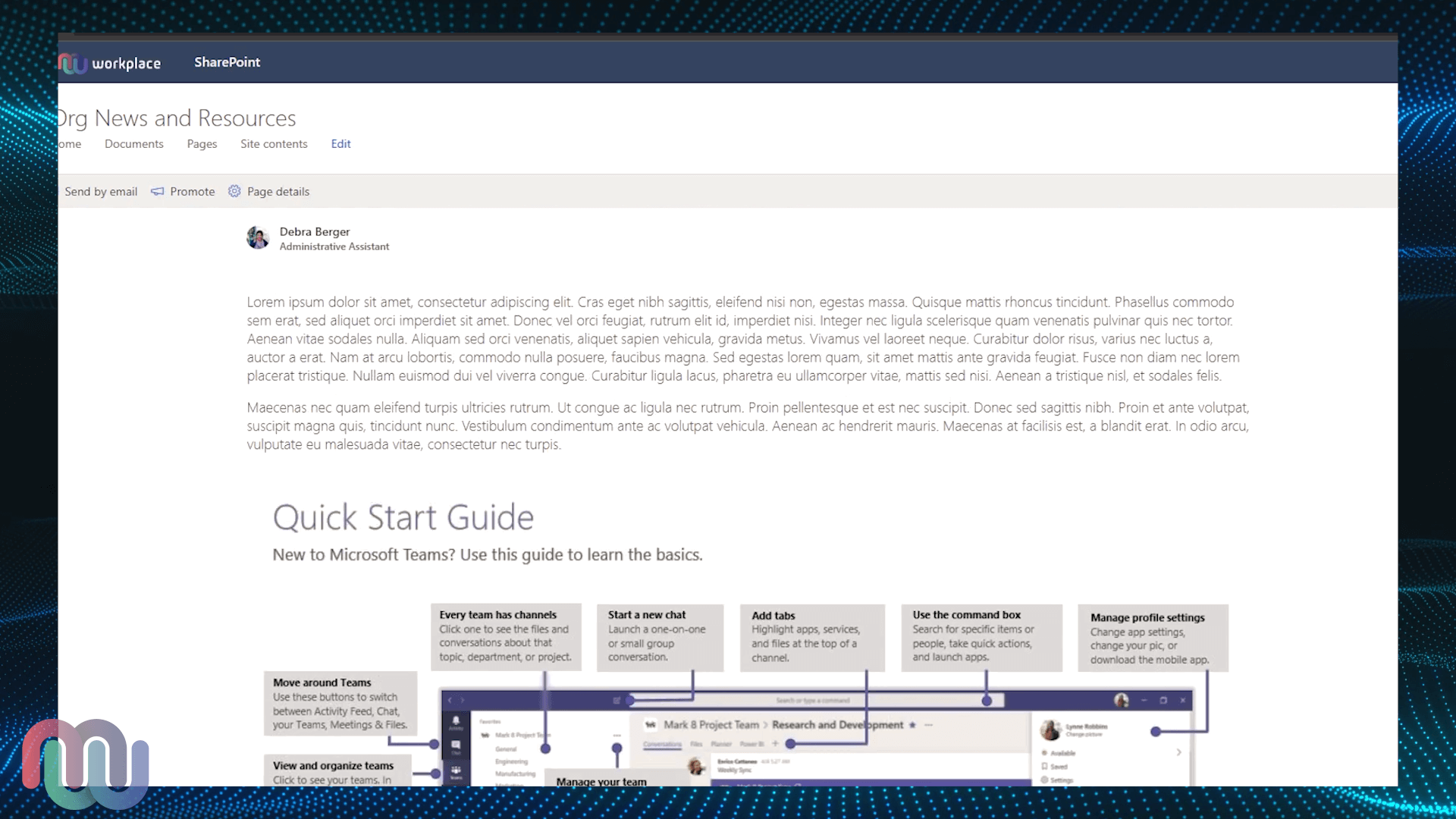1456x819 pixels.
Task: Open the Pages navigation tab
Action: pos(202,144)
